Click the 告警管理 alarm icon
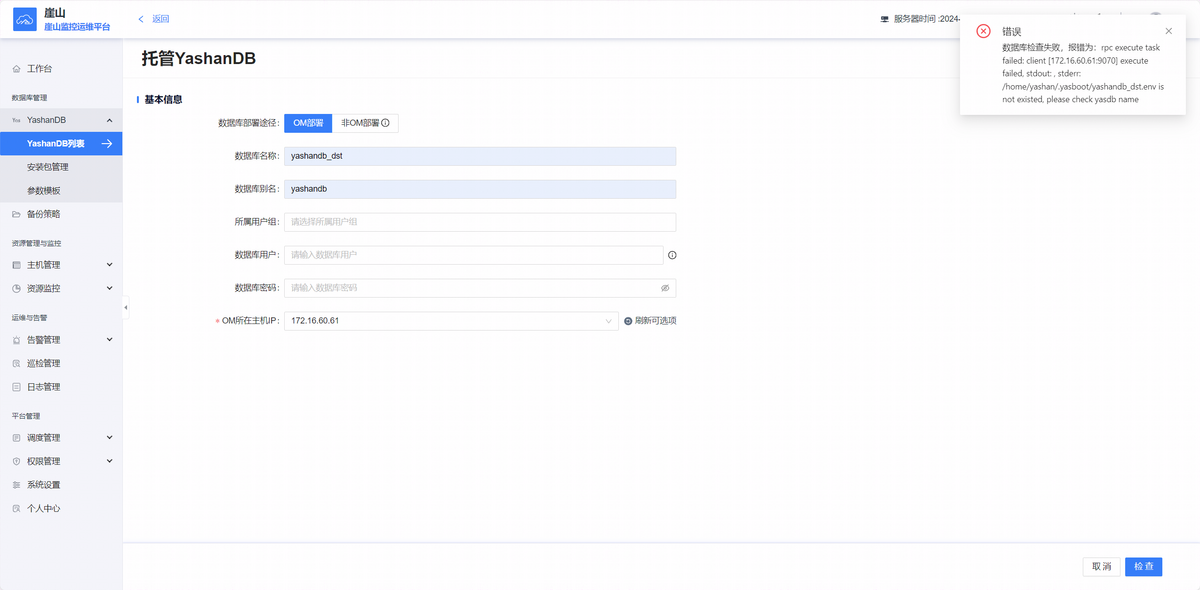This screenshot has width=1200, height=590. 16,340
